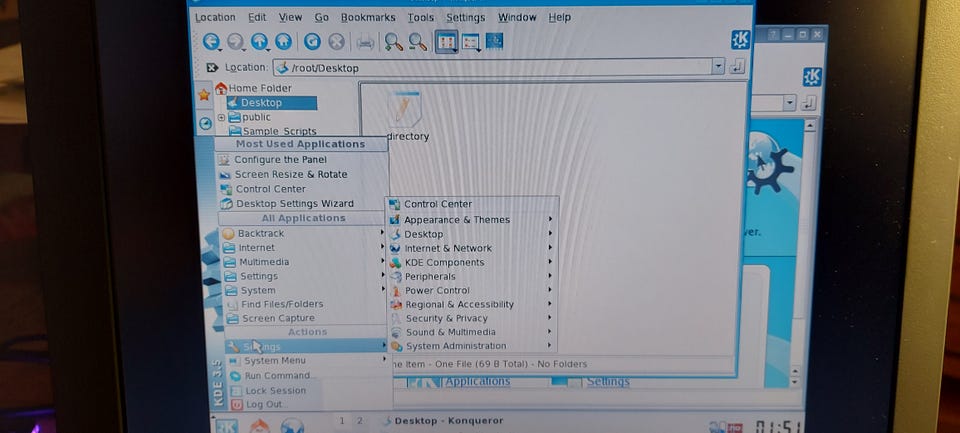Click the Control Center icon in submenu

point(394,204)
